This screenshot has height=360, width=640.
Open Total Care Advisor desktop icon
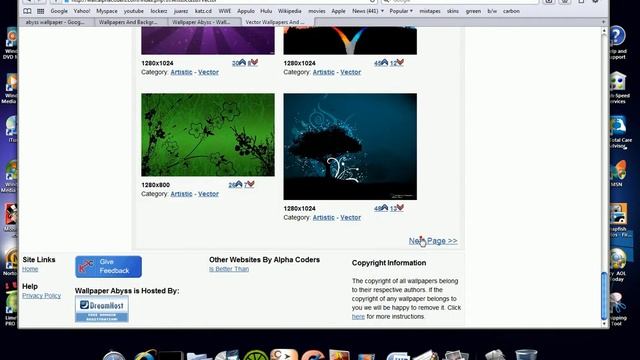tap(619, 132)
